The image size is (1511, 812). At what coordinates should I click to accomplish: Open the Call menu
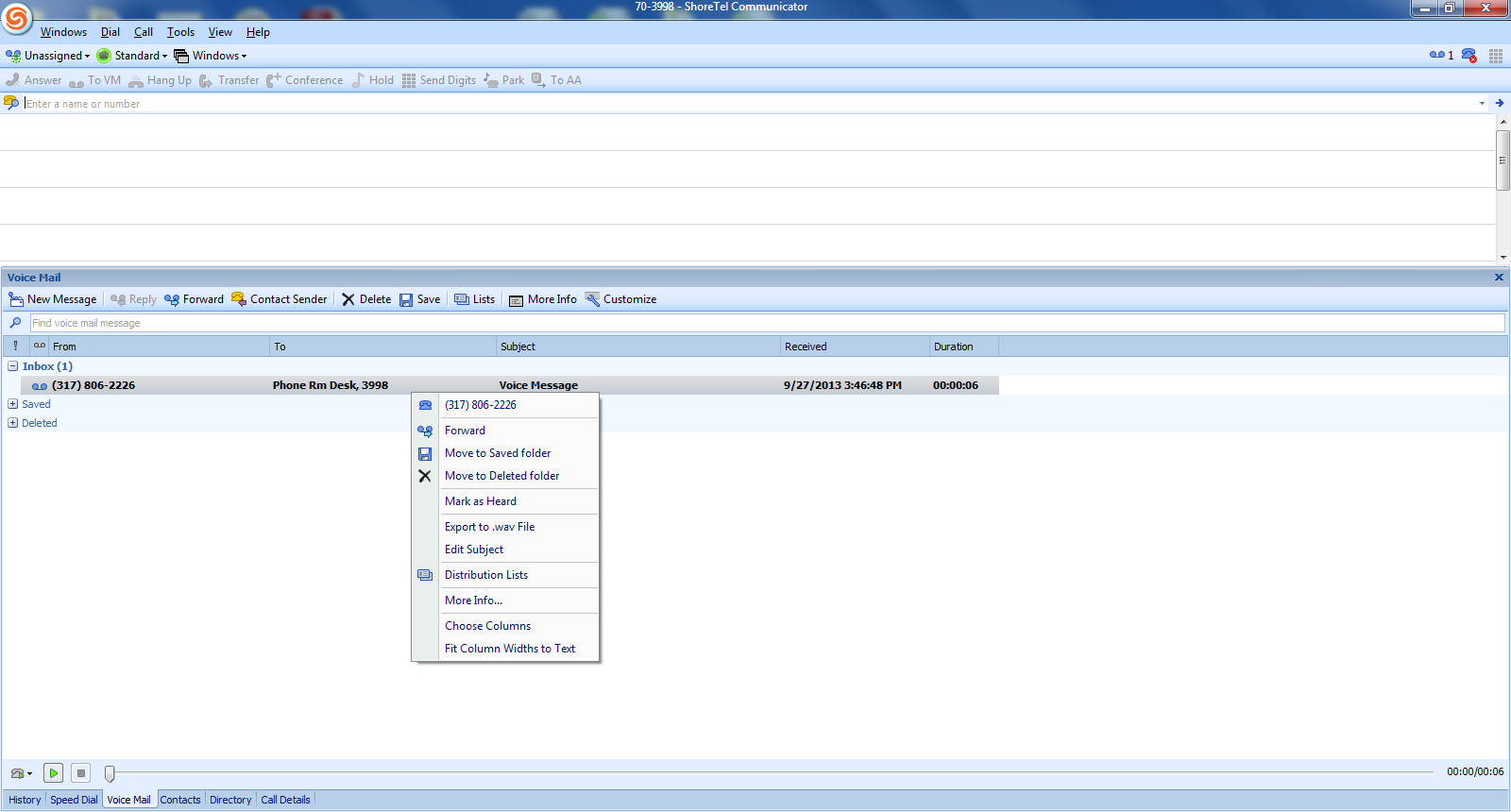(144, 32)
